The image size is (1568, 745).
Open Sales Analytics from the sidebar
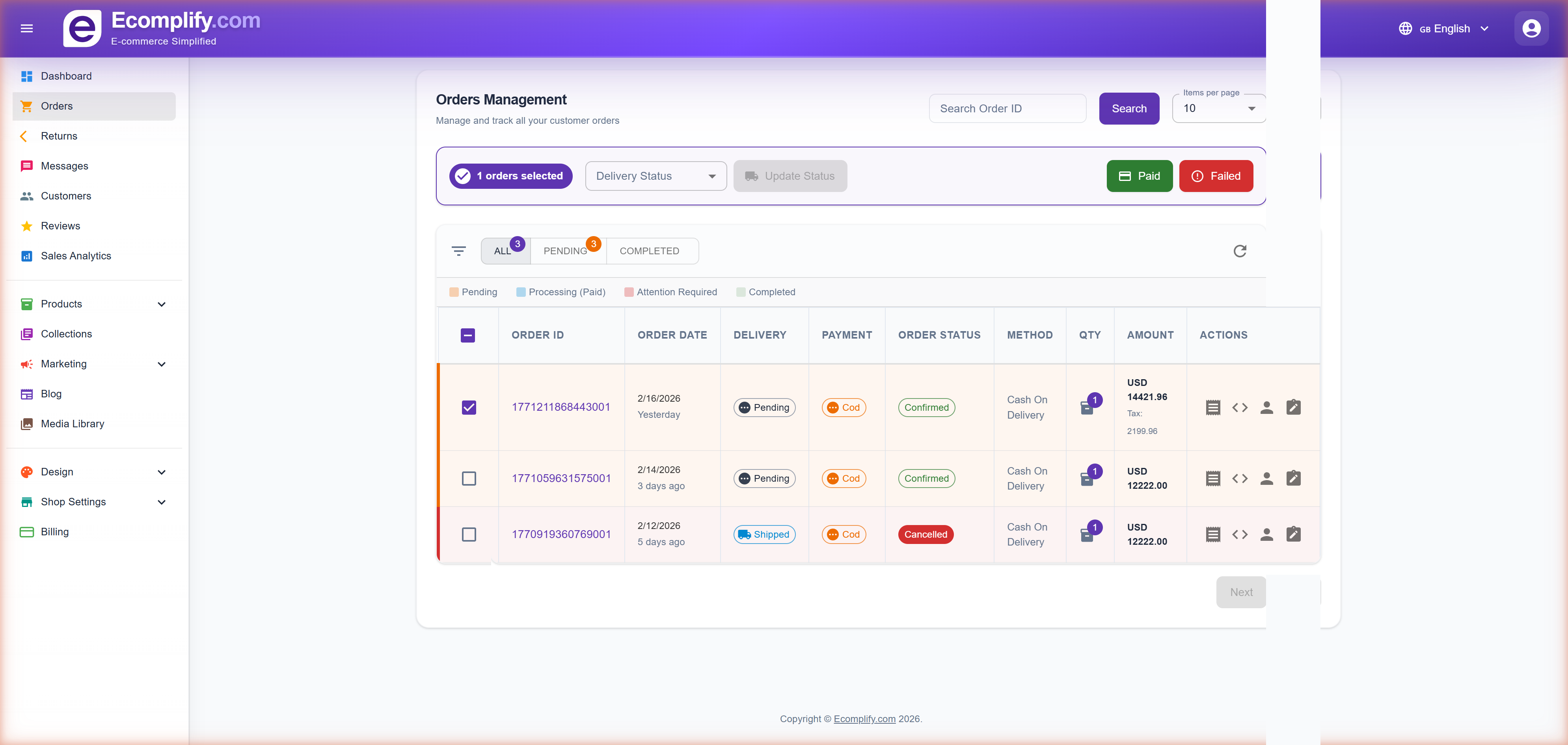pyautogui.click(x=75, y=256)
